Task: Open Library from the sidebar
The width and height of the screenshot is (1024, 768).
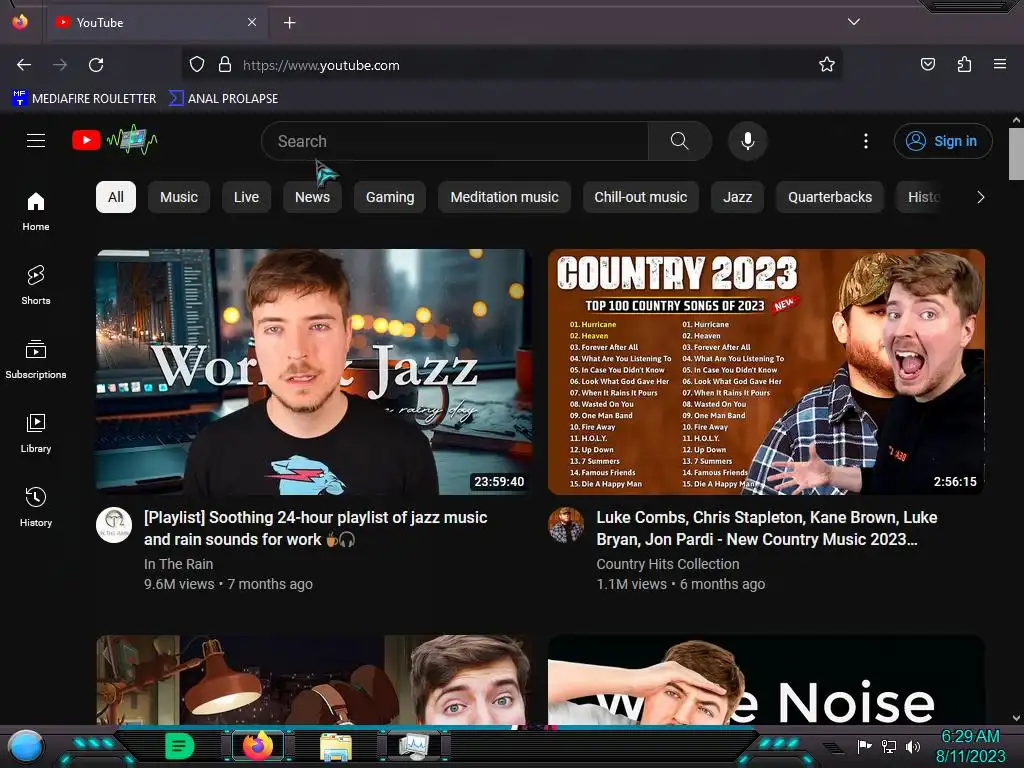Action: 36,433
